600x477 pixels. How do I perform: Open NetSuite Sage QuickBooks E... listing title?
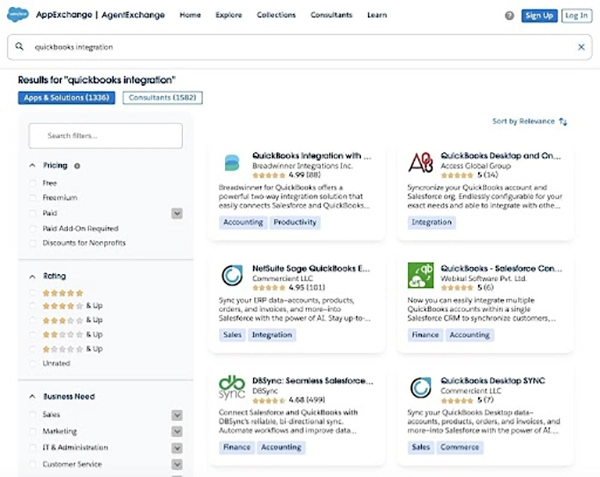click(x=311, y=269)
